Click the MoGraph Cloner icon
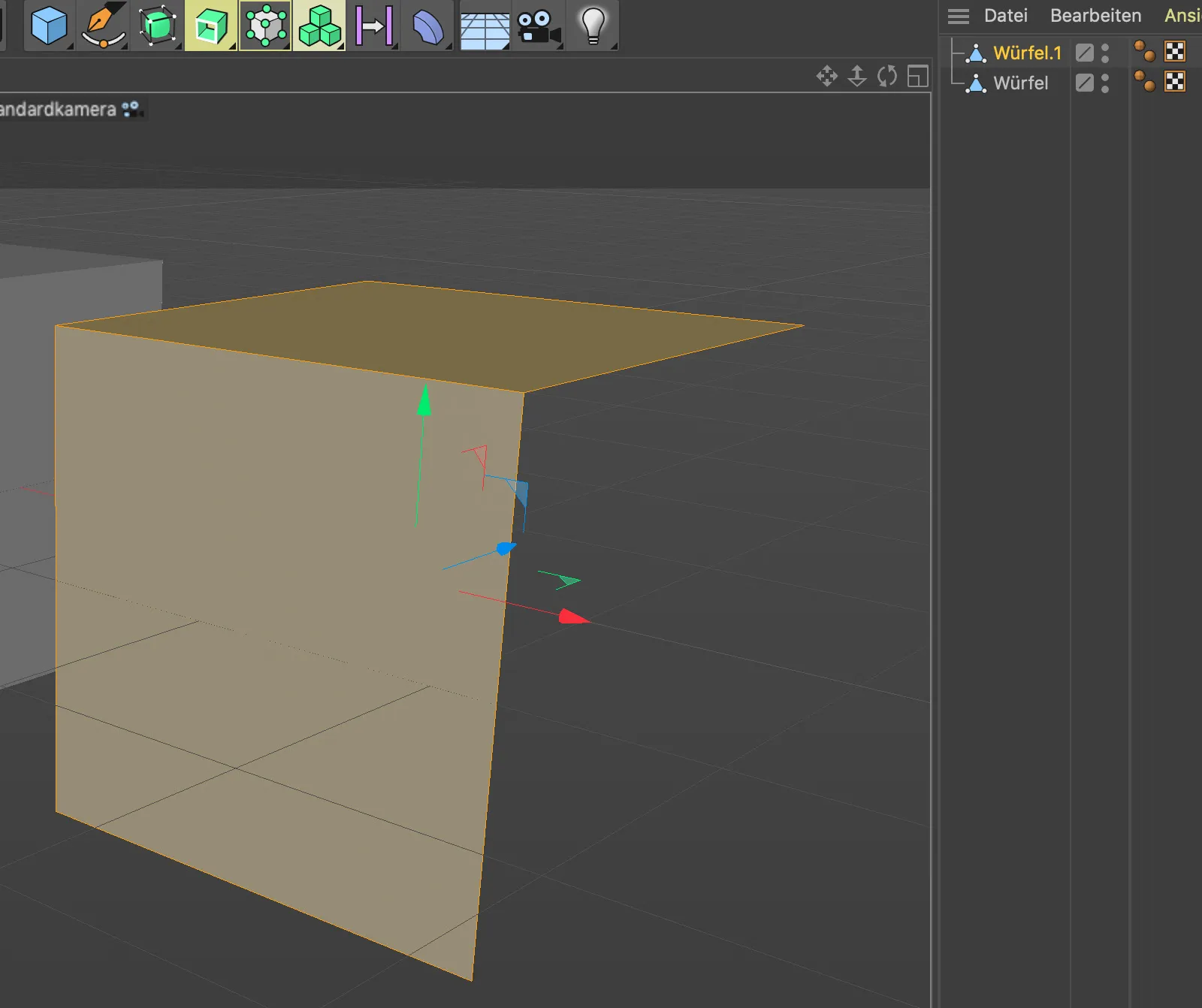 (x=319, y=25)
